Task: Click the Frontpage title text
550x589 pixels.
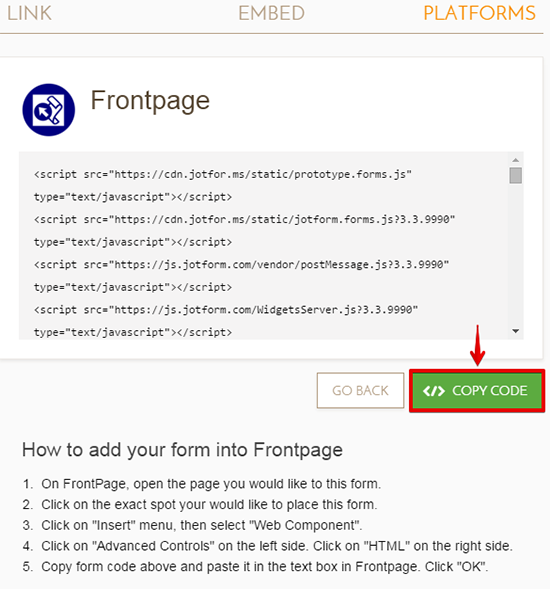Action: [x=150, y=101]
